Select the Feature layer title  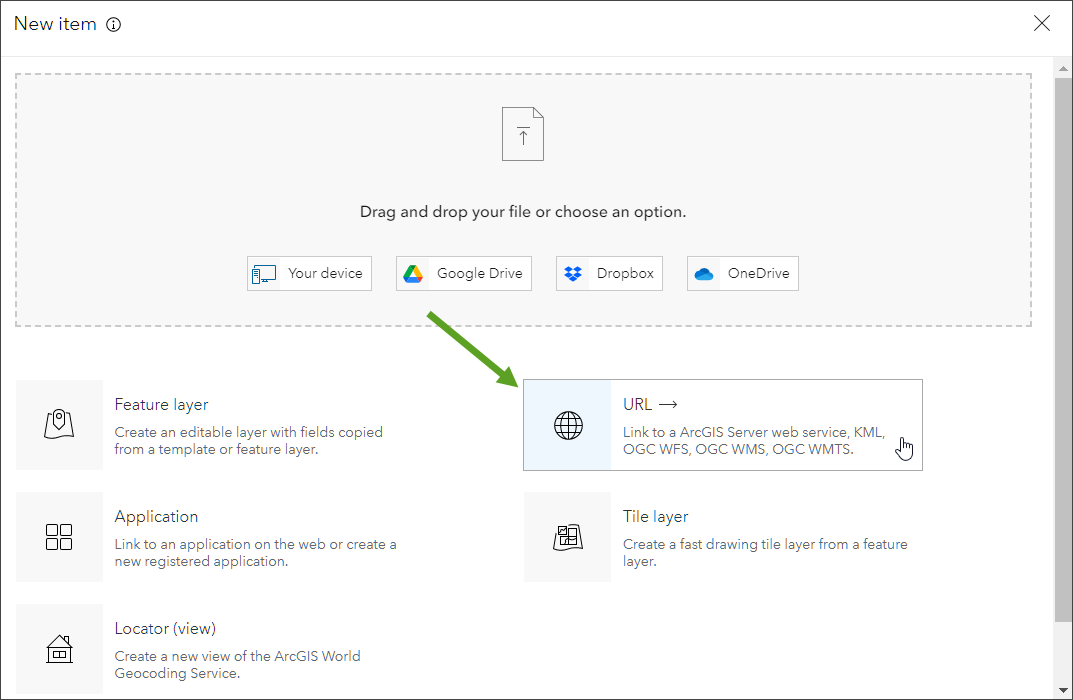161,405
